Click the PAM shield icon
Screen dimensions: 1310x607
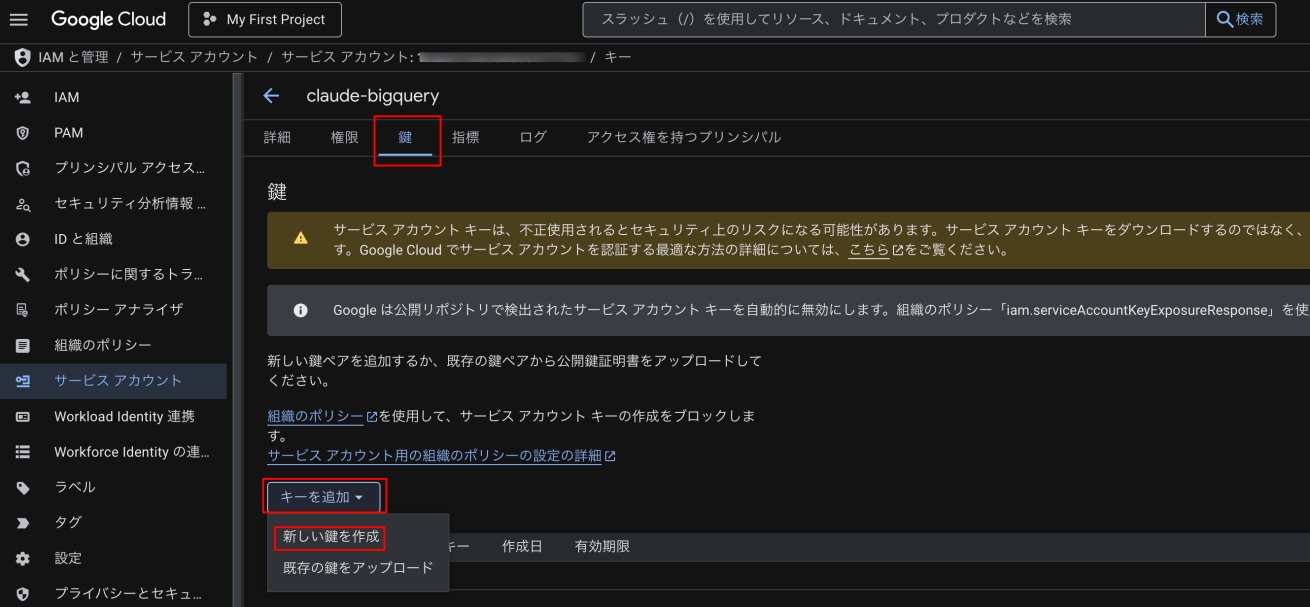[x=21, y=133]
